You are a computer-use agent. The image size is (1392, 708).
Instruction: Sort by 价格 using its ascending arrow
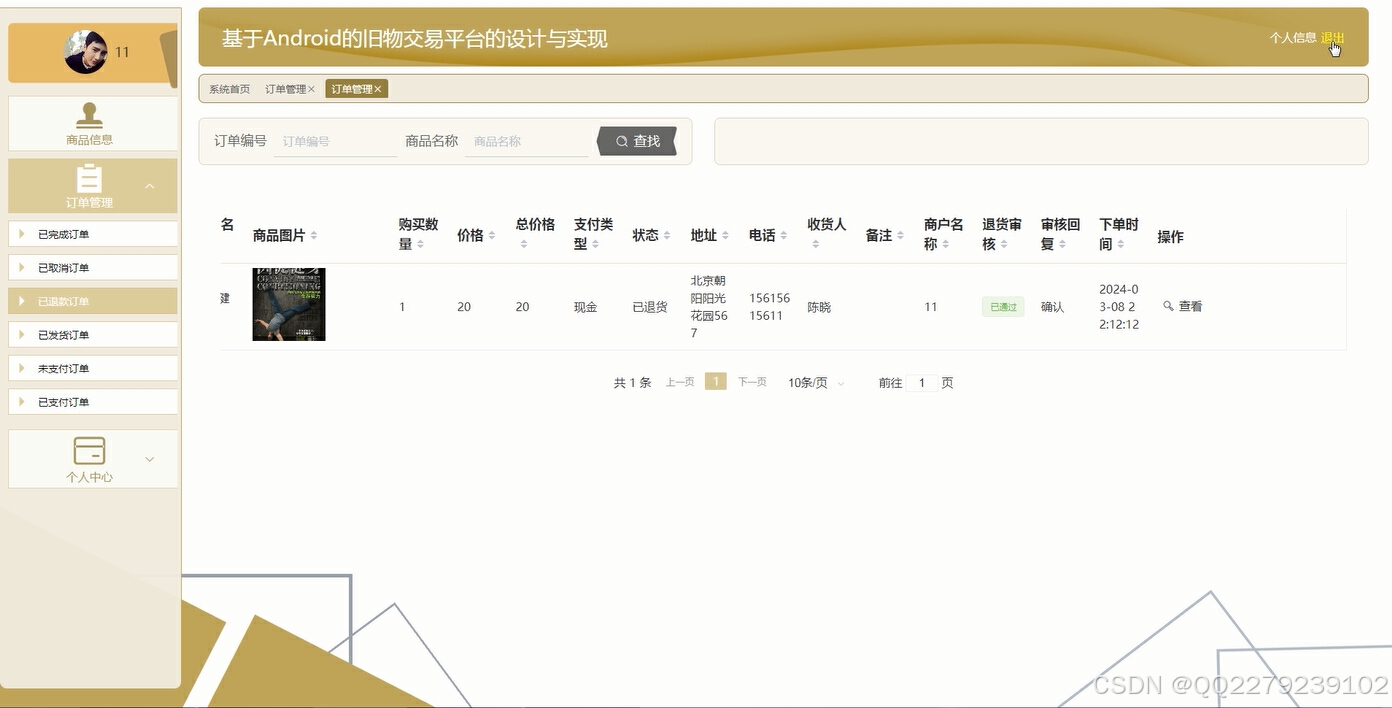[x=490, y=234]
